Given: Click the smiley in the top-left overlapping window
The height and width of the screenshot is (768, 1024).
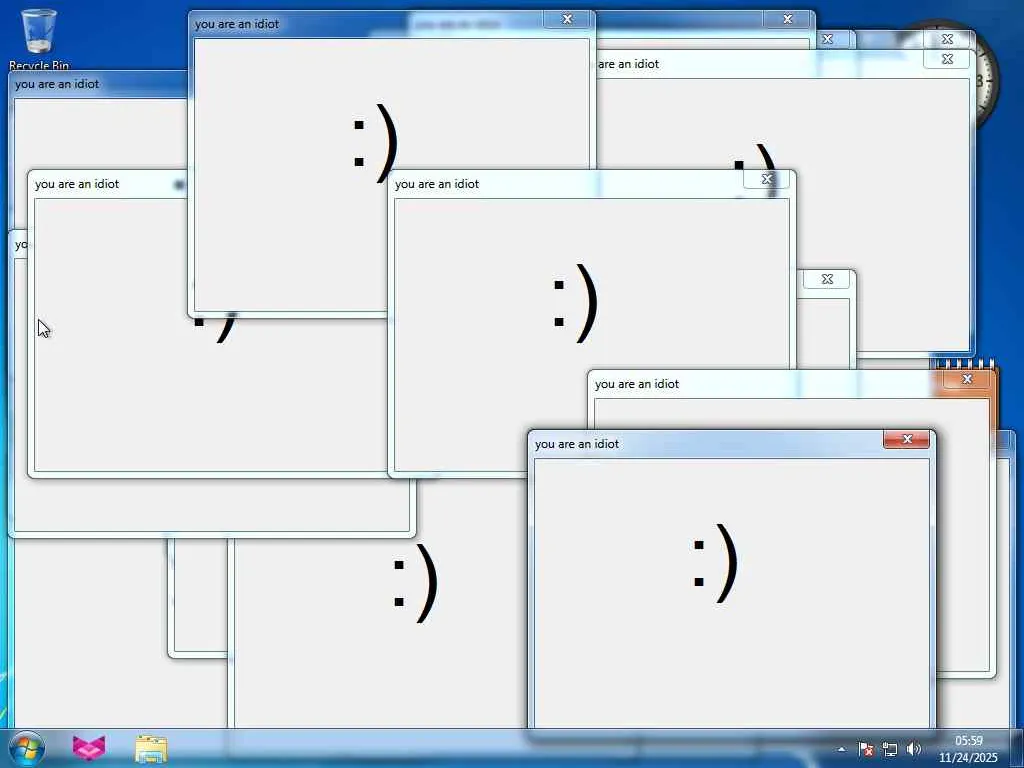Looking at the screenshot, I should [x=376, y=142].
